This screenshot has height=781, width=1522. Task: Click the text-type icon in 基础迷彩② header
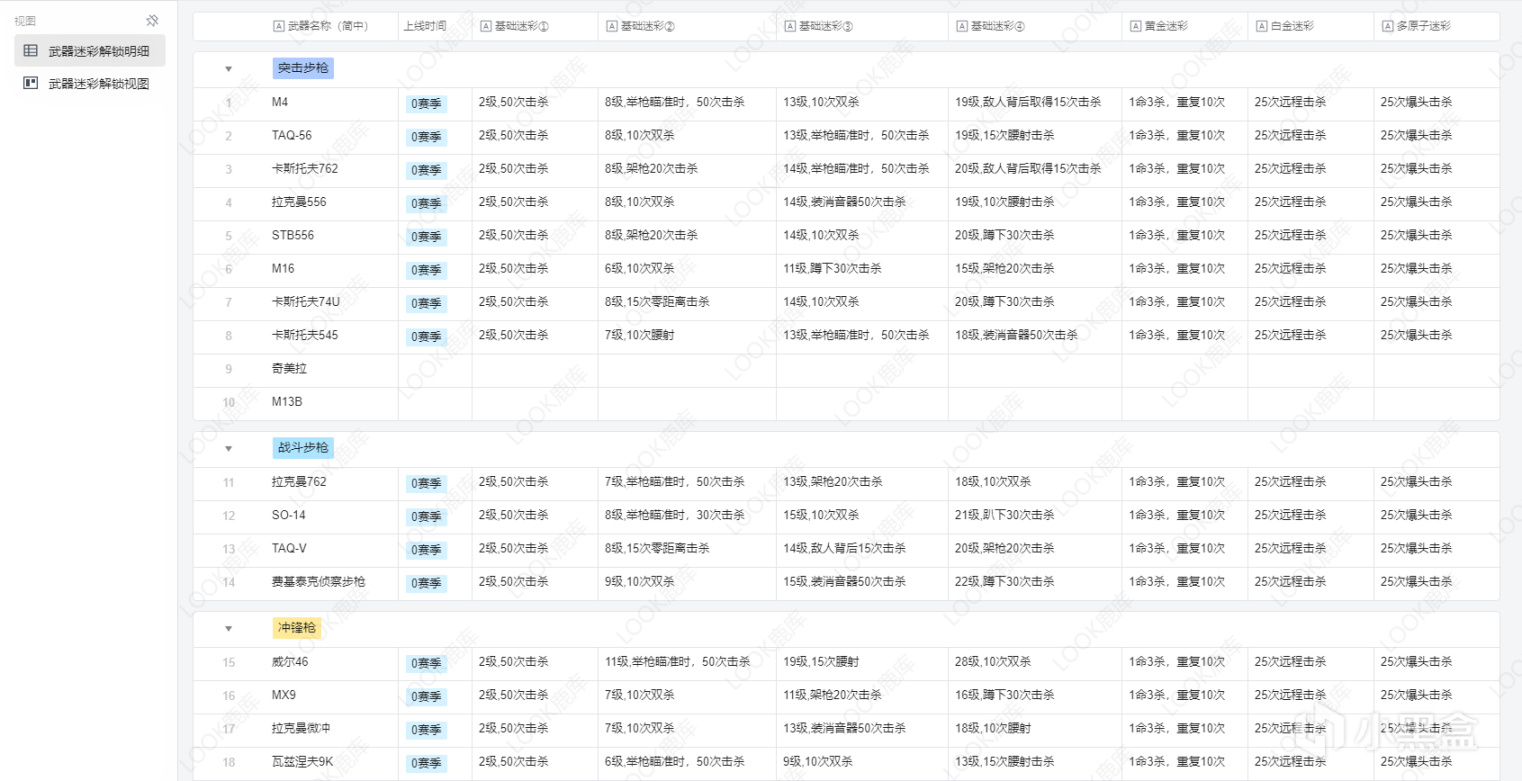pos(611,27)
